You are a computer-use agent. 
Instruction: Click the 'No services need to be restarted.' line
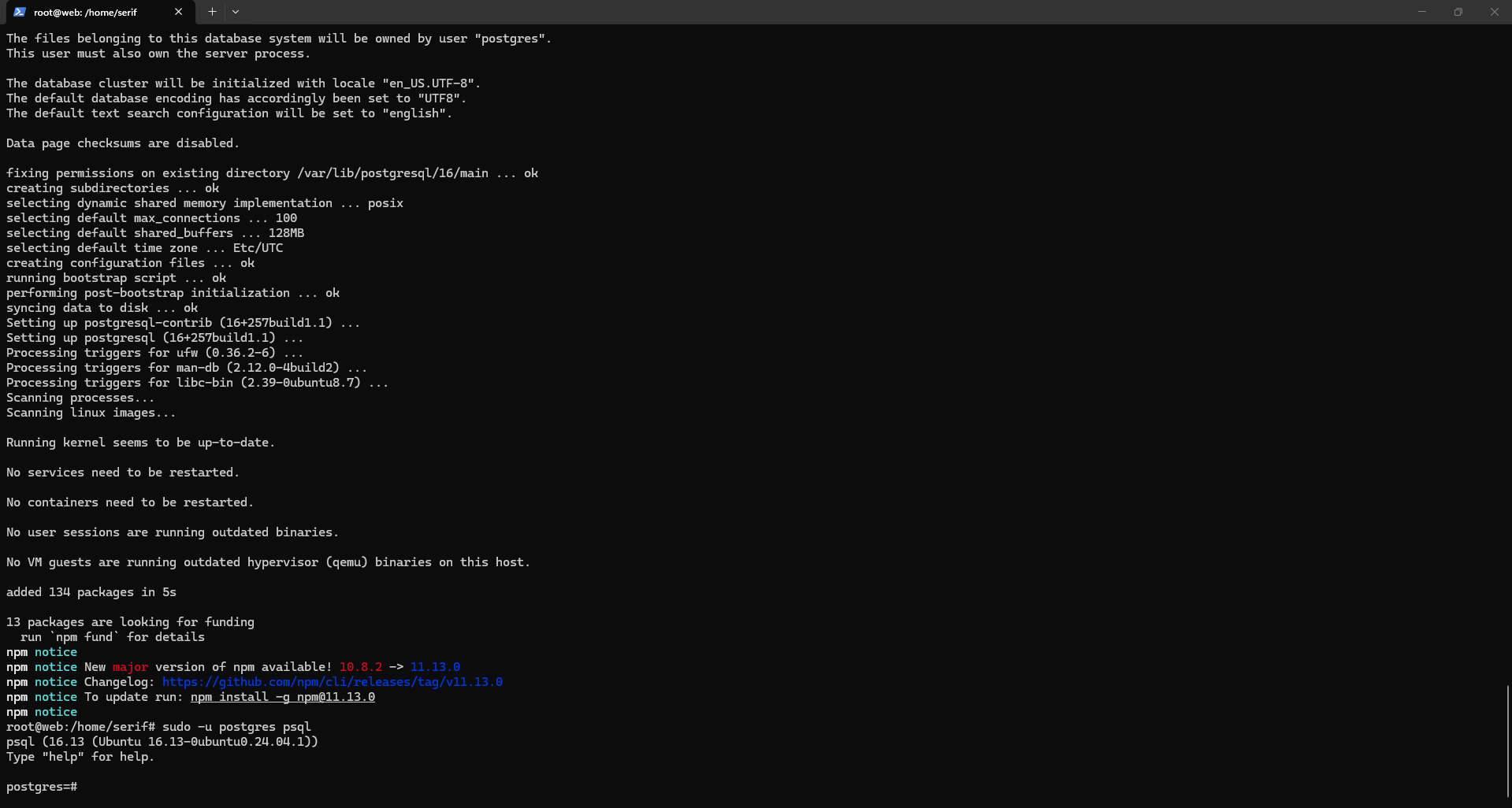click(x=123, y=473)
